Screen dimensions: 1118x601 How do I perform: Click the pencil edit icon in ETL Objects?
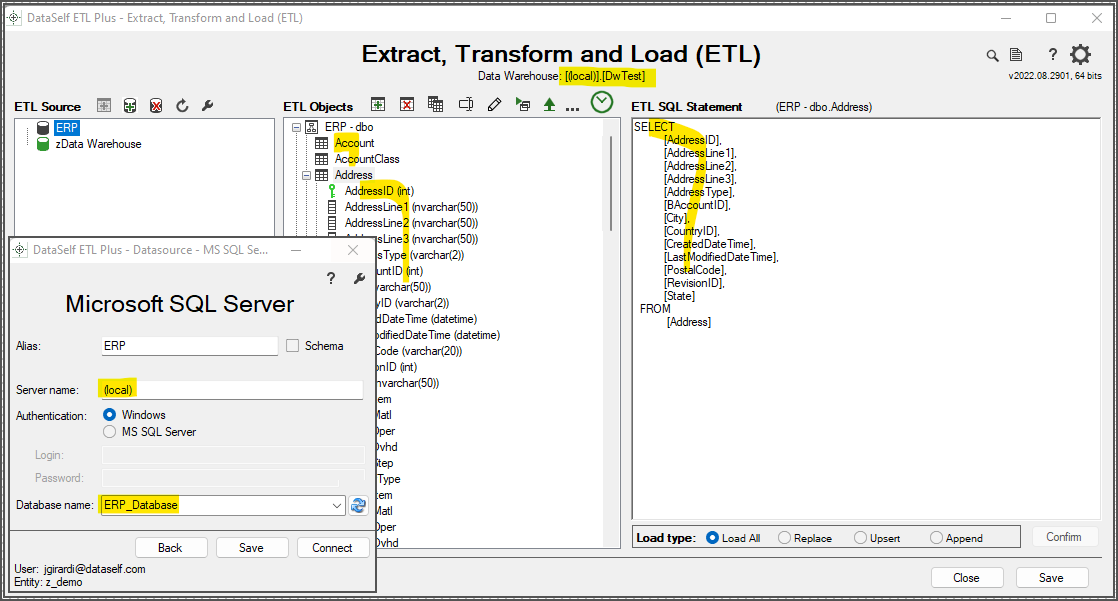click(494, 105)
